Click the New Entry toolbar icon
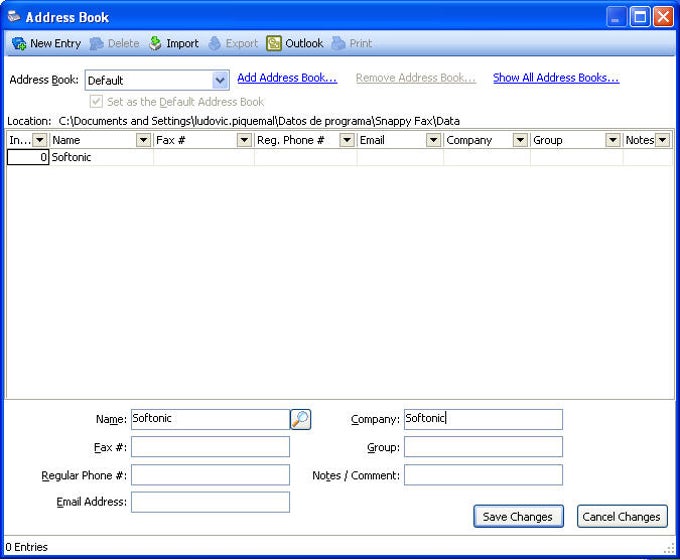680x560 pixels. pos(19,43)
